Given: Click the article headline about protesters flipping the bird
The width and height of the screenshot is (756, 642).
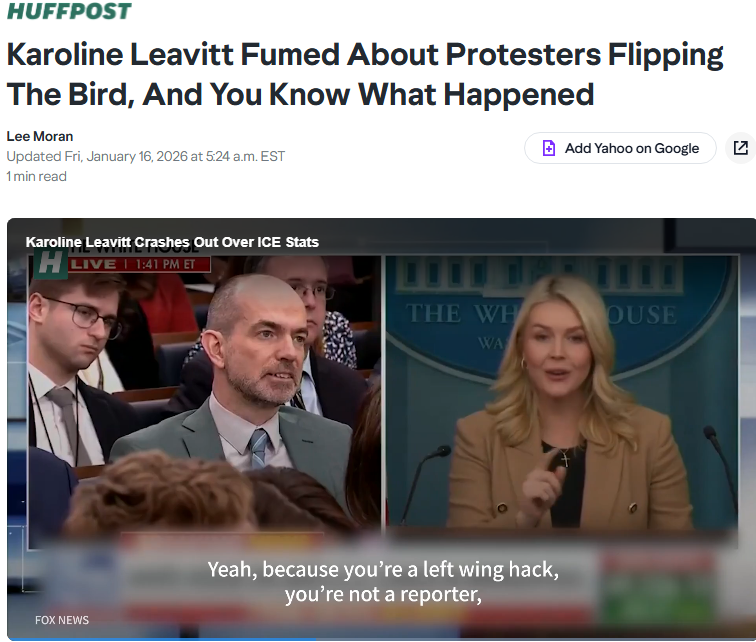Looking at the screenshot, I should [x=364, y=74].
